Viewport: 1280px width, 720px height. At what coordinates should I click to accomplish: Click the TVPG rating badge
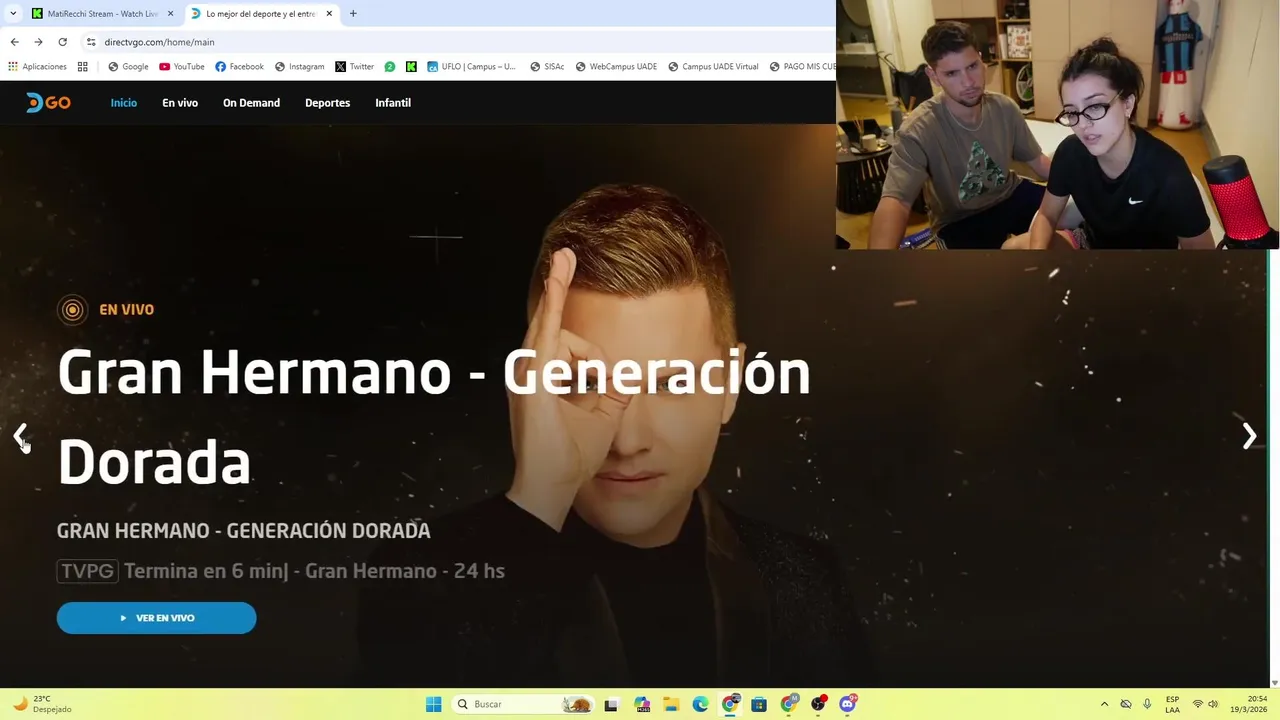point(87,571)
